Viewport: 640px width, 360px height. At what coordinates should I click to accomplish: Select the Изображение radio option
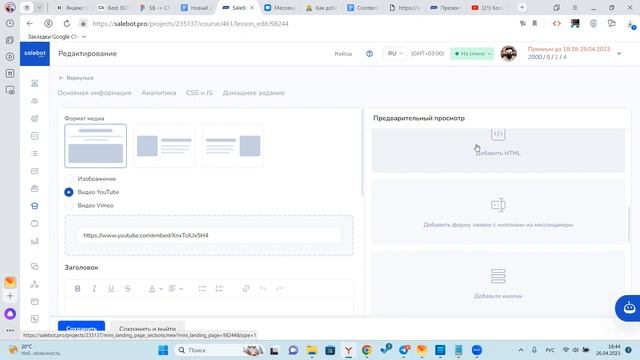(x=69, y=179)
